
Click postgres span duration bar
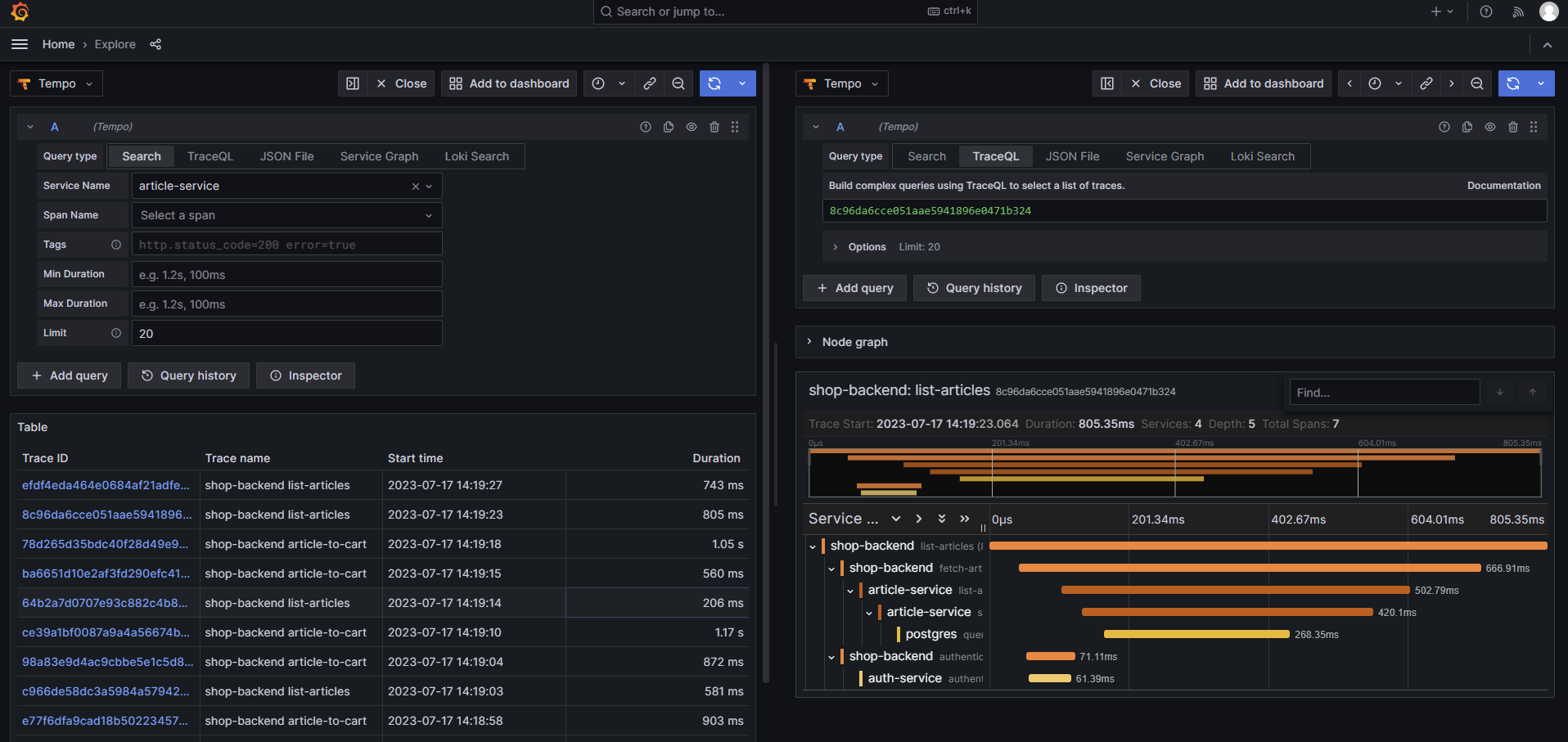(1196, 634)
